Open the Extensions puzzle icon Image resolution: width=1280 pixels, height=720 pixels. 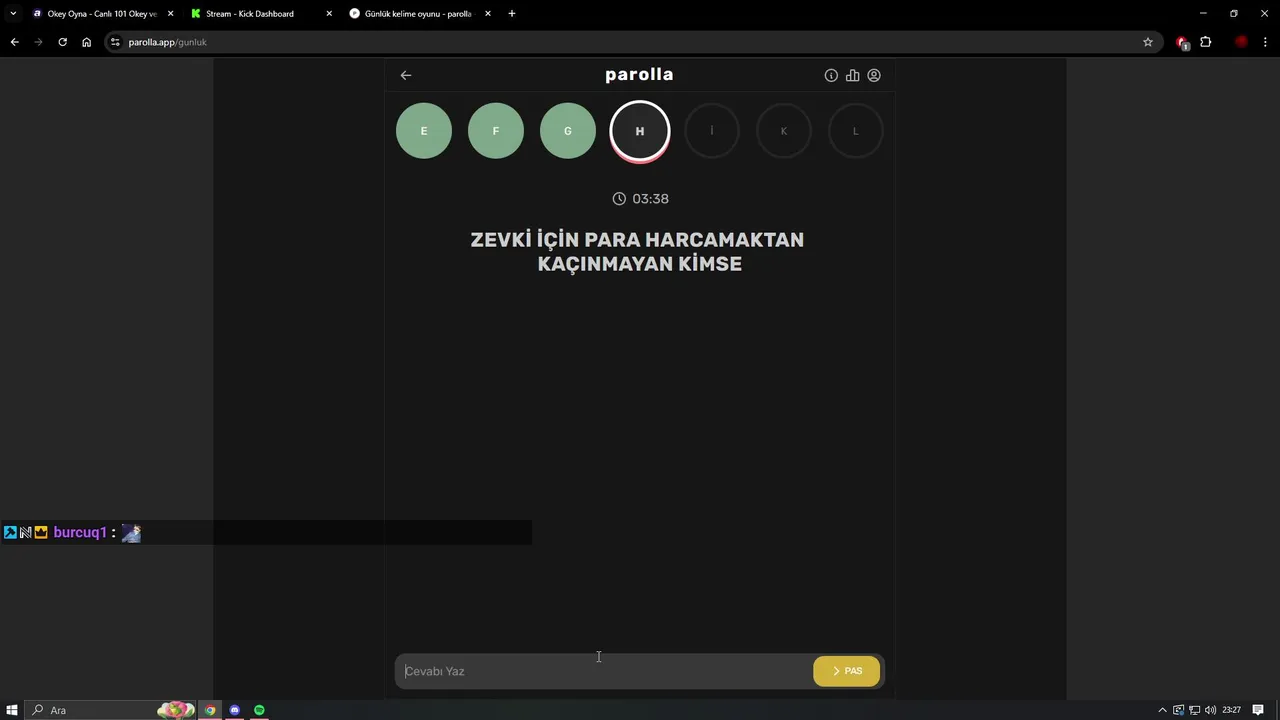[1206, 42]
